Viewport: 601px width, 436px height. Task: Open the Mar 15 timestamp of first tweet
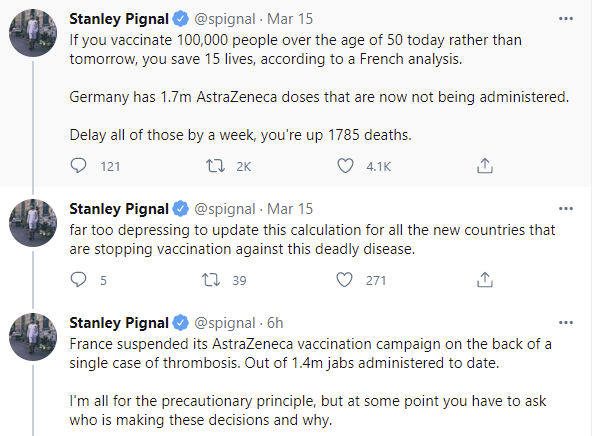291,18
